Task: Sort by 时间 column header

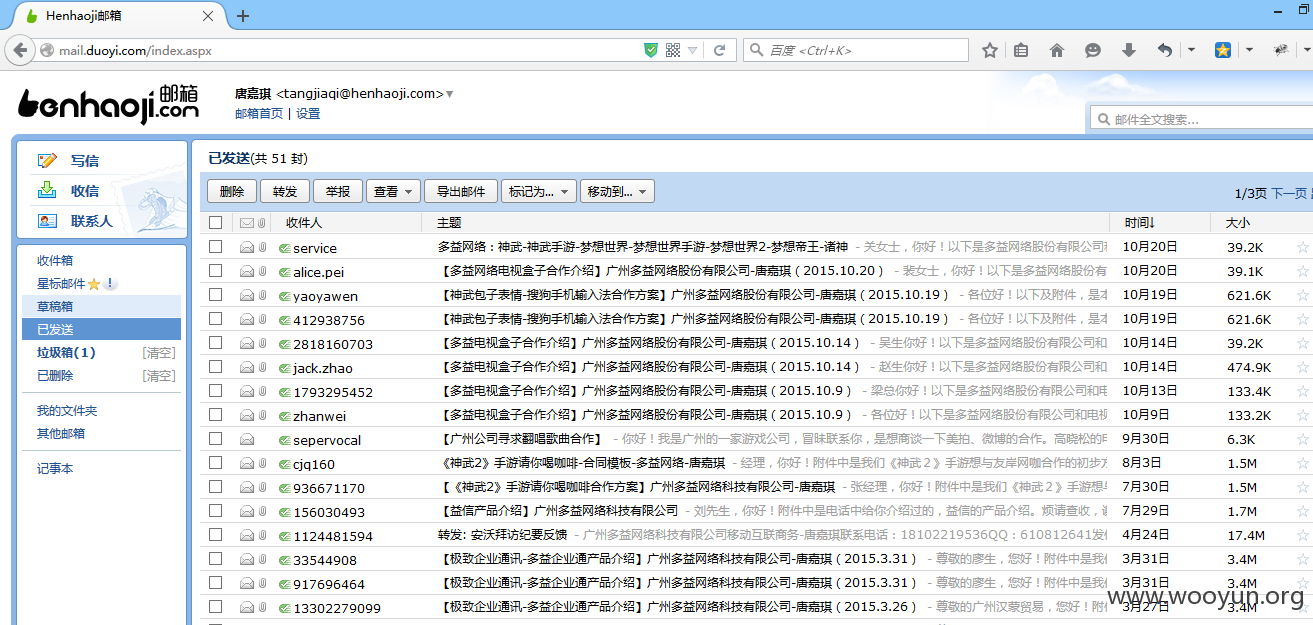Action: tap(1139, 222)
